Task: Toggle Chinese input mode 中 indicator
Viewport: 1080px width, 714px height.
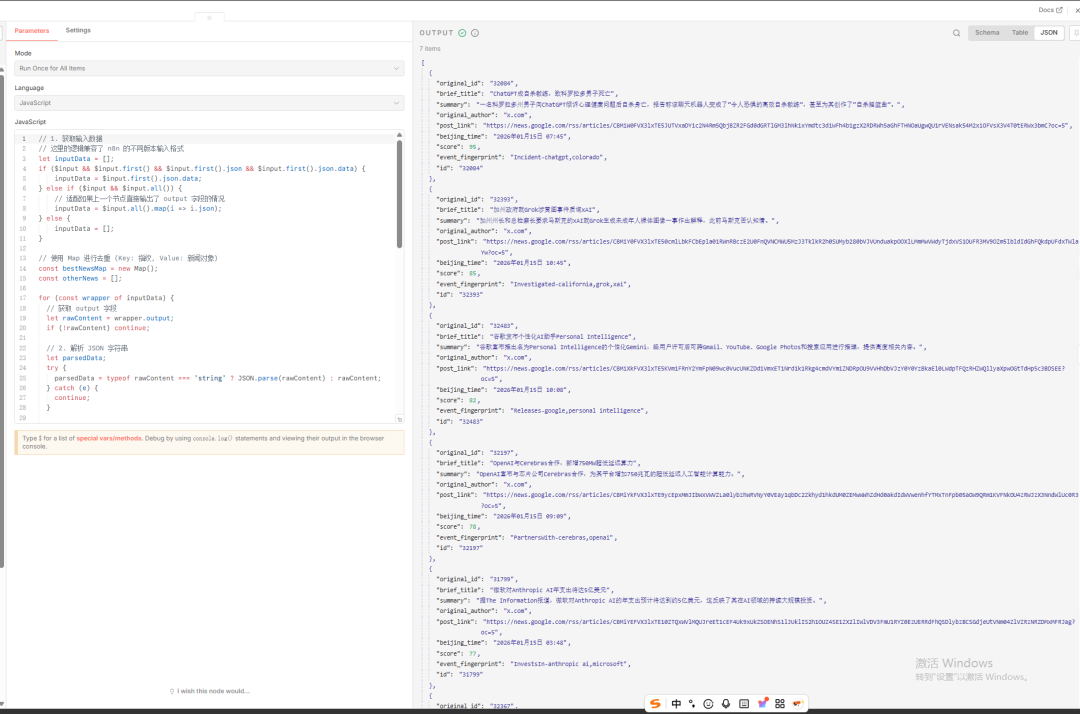Action: pos(676,704)
